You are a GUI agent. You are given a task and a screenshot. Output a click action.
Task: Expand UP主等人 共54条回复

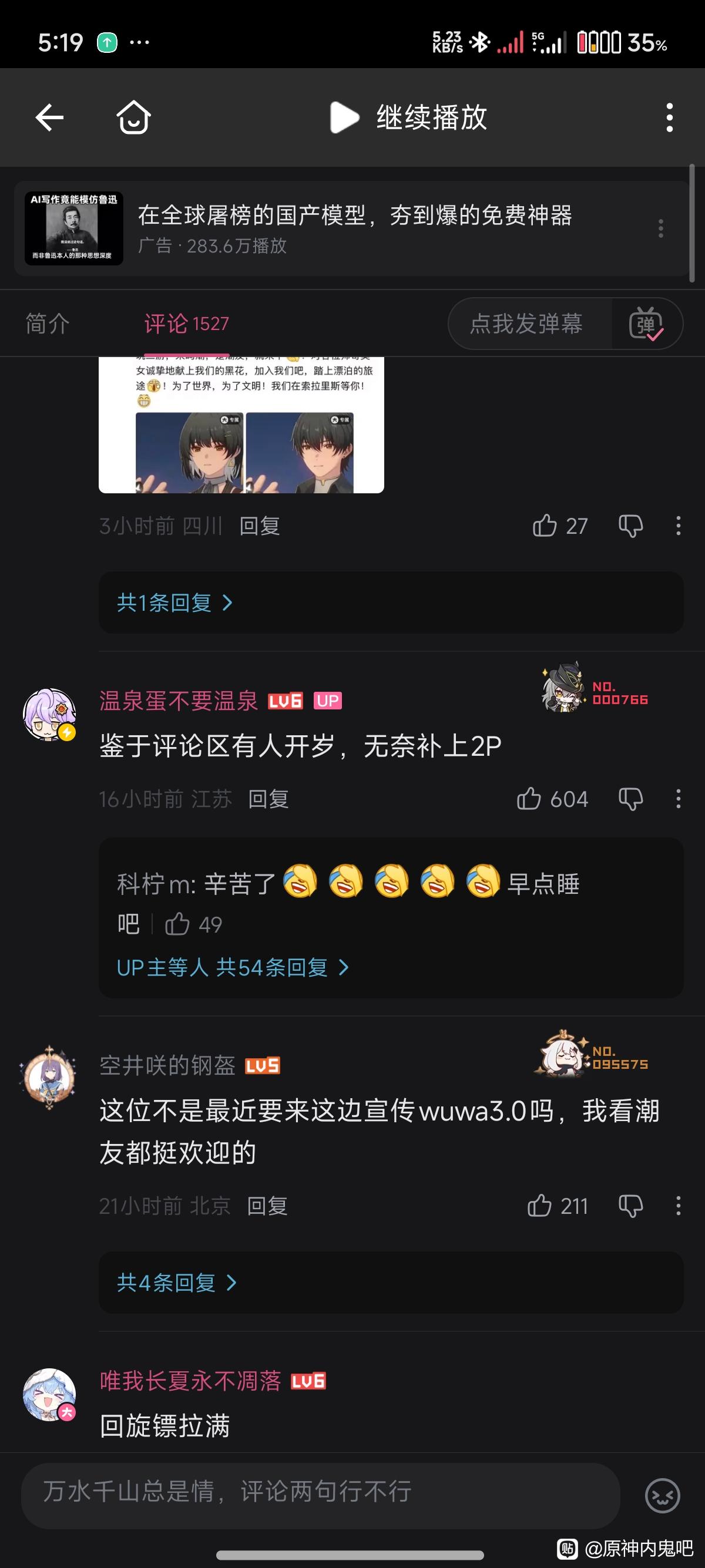coord(233,967)
